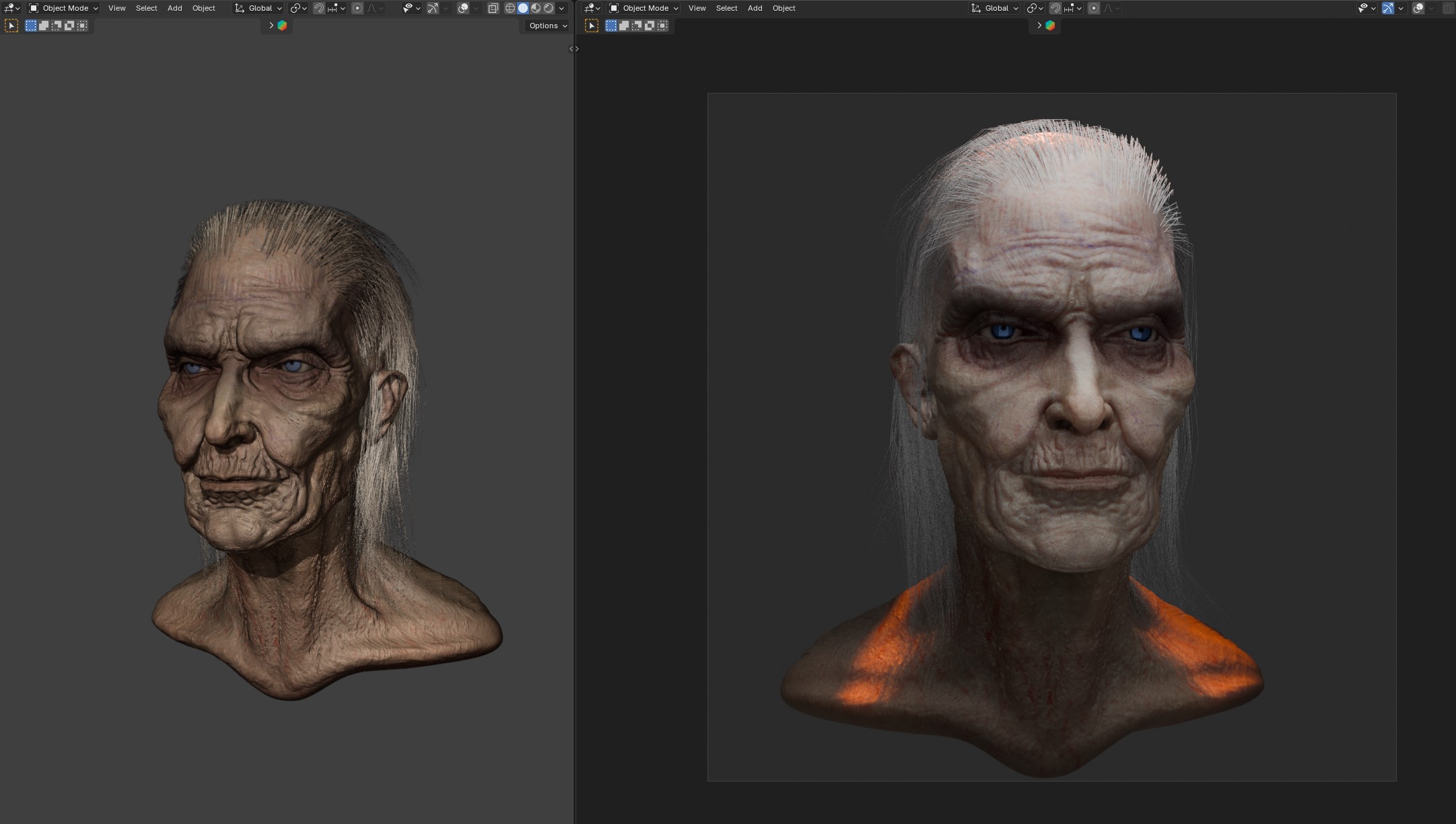This screenshot has width=1456, height=824.
Task: Switch left viewport to rendered shading
Action: click(549, 8)
